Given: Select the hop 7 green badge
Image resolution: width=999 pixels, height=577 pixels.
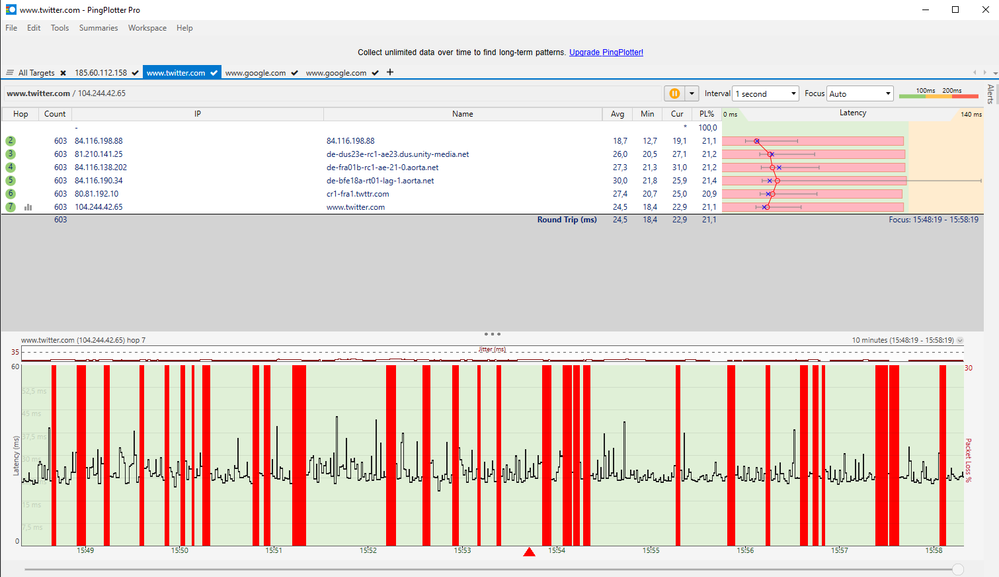Looking at the screenshot, I should click(x=11, y=207).
